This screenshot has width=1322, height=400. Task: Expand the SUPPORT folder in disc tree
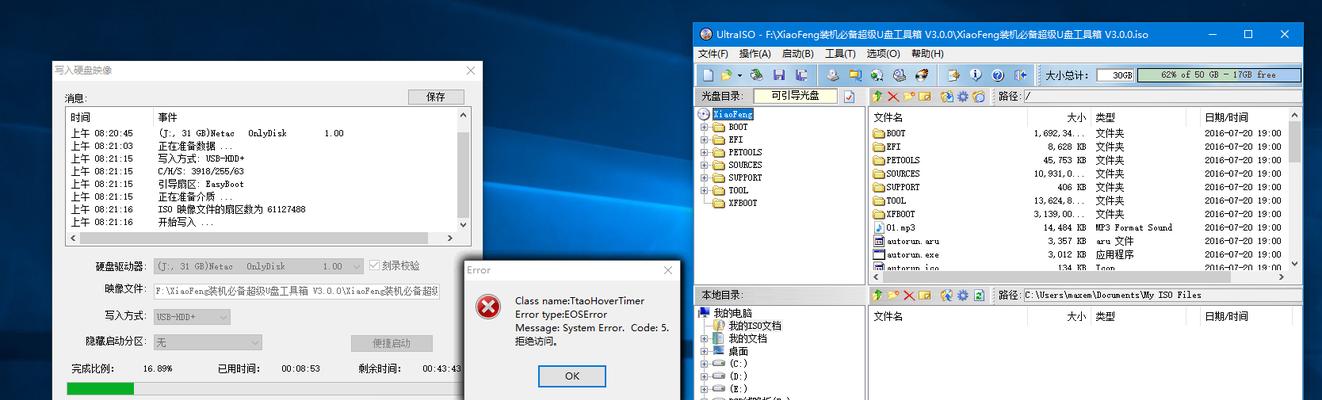click(x=704, y=177)
